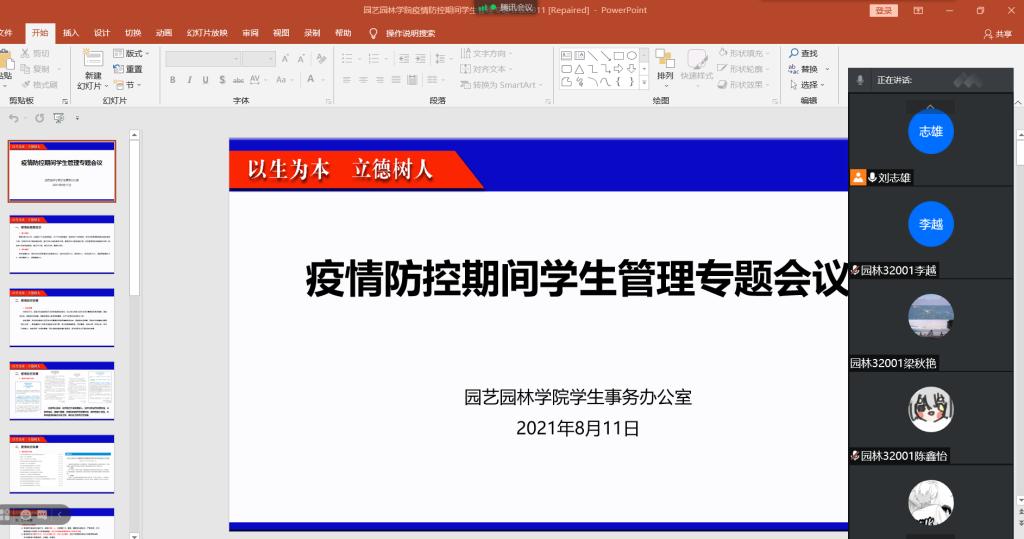
Task: Click the New Slide (新建幻灯片) icon
Action: pyautogui.click(x=92, y=60)
